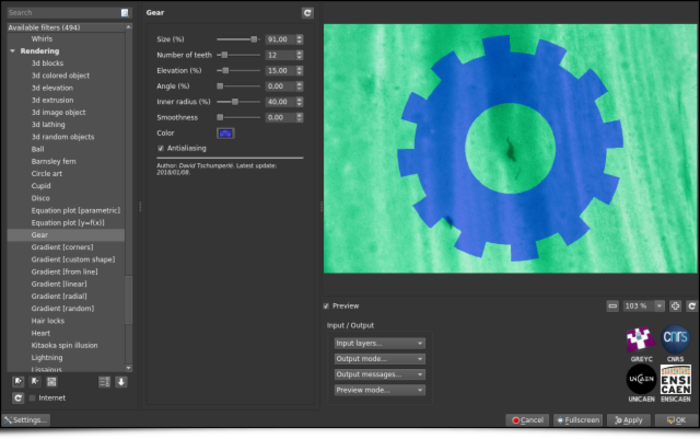Click the clear icon in the Search field

point(124,13)
